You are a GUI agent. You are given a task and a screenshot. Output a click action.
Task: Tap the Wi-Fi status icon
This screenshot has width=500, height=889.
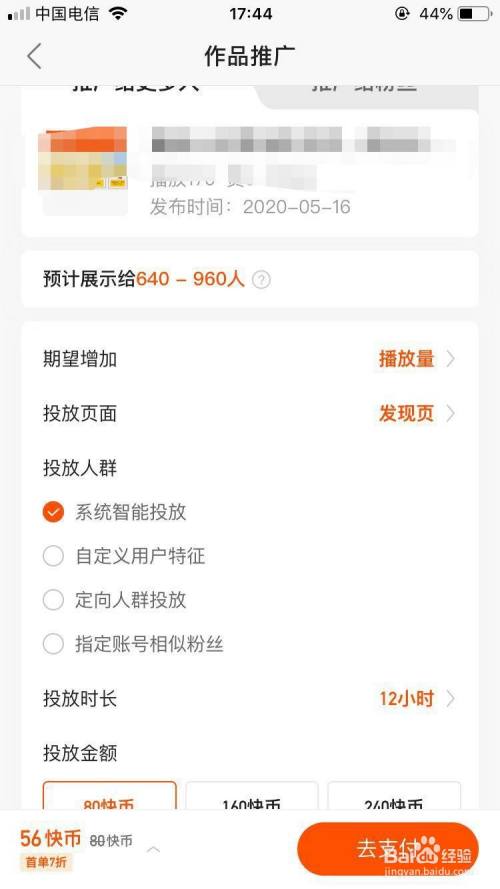118,14
